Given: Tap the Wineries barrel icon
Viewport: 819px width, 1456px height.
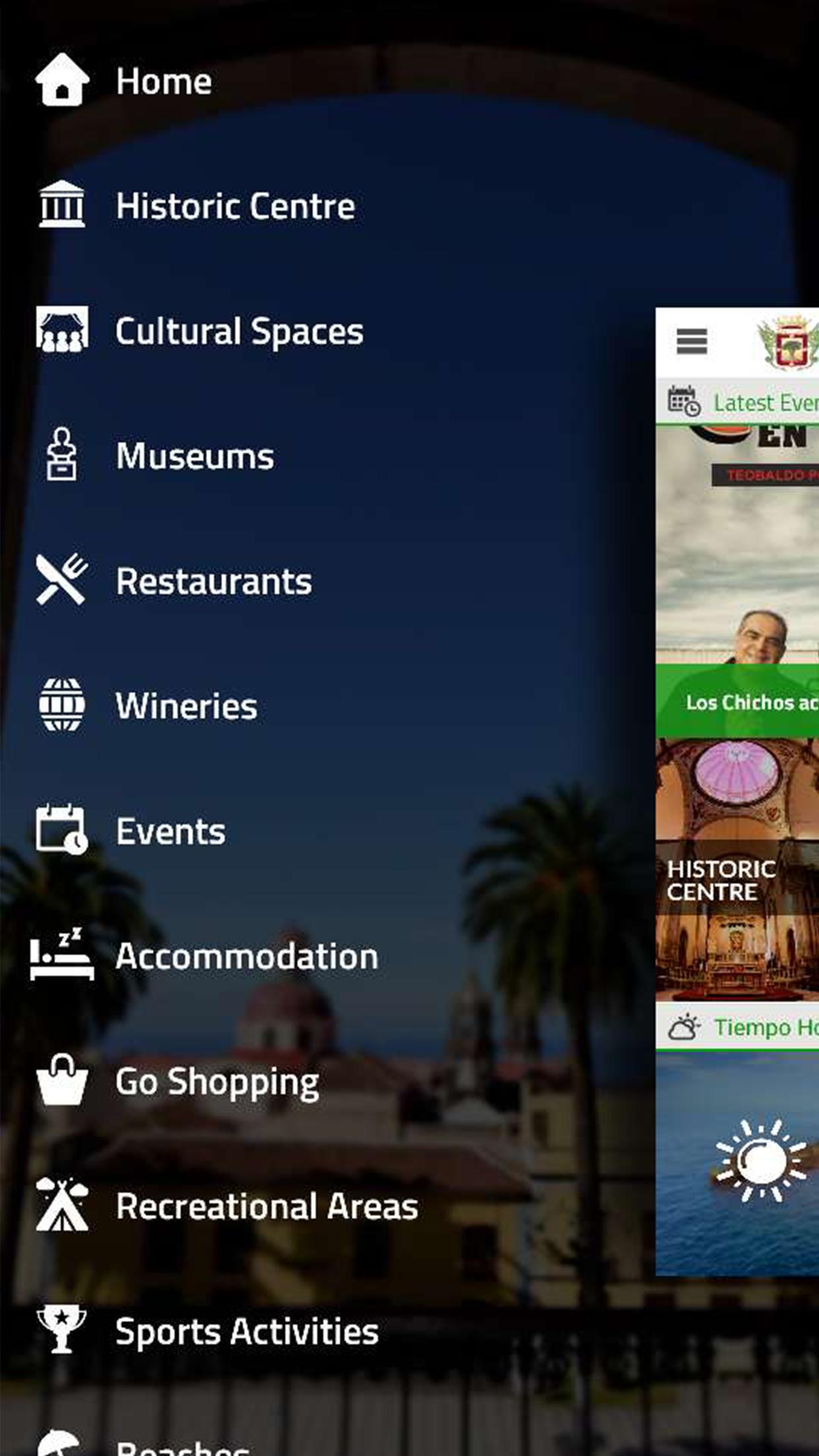Looking at the screenshot, I should (x=62, y=705).
